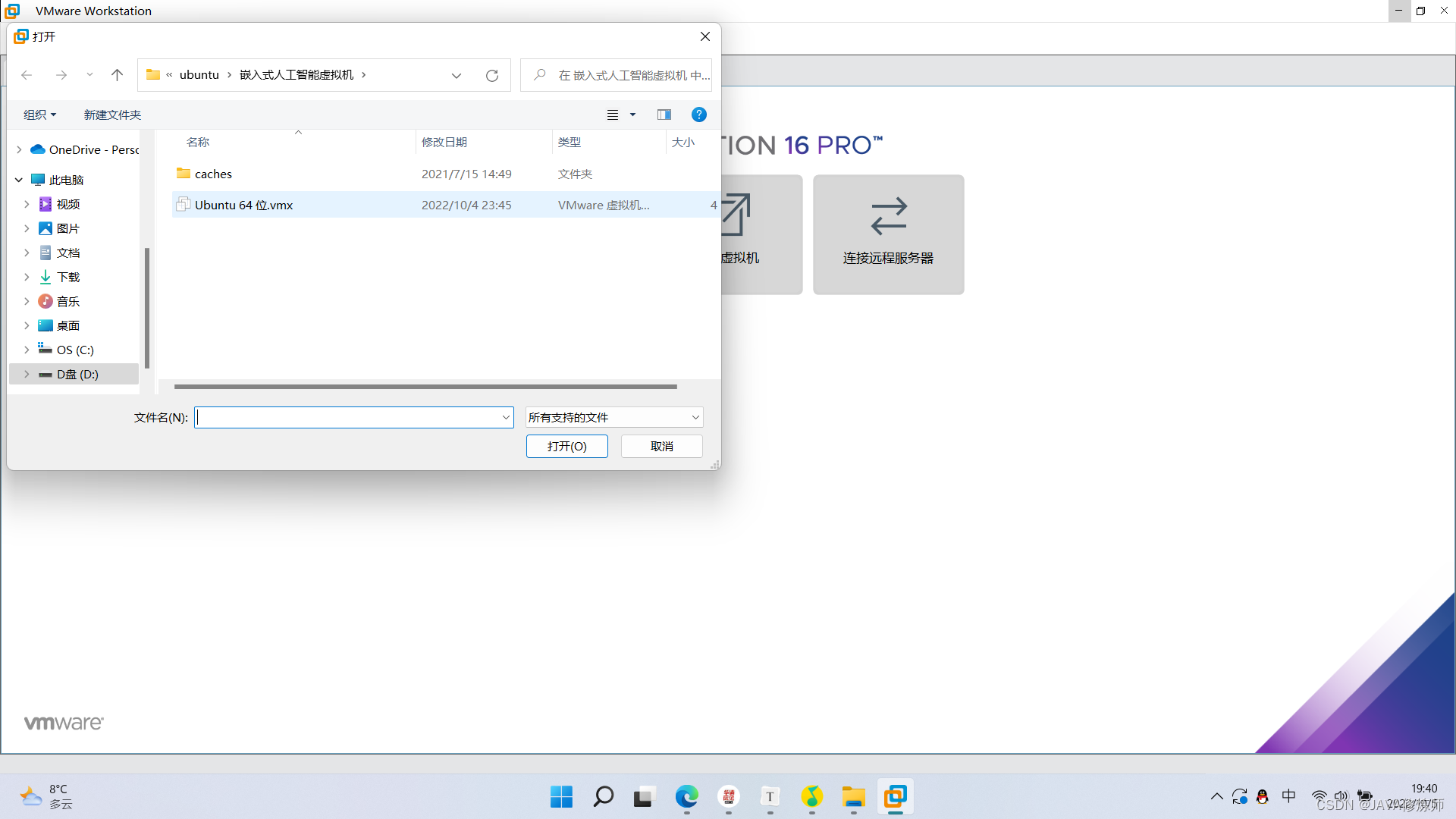The width and height of the screenshot is (1456, 819).
Task: Go back in the Open dialog
Action: [27, 75]
